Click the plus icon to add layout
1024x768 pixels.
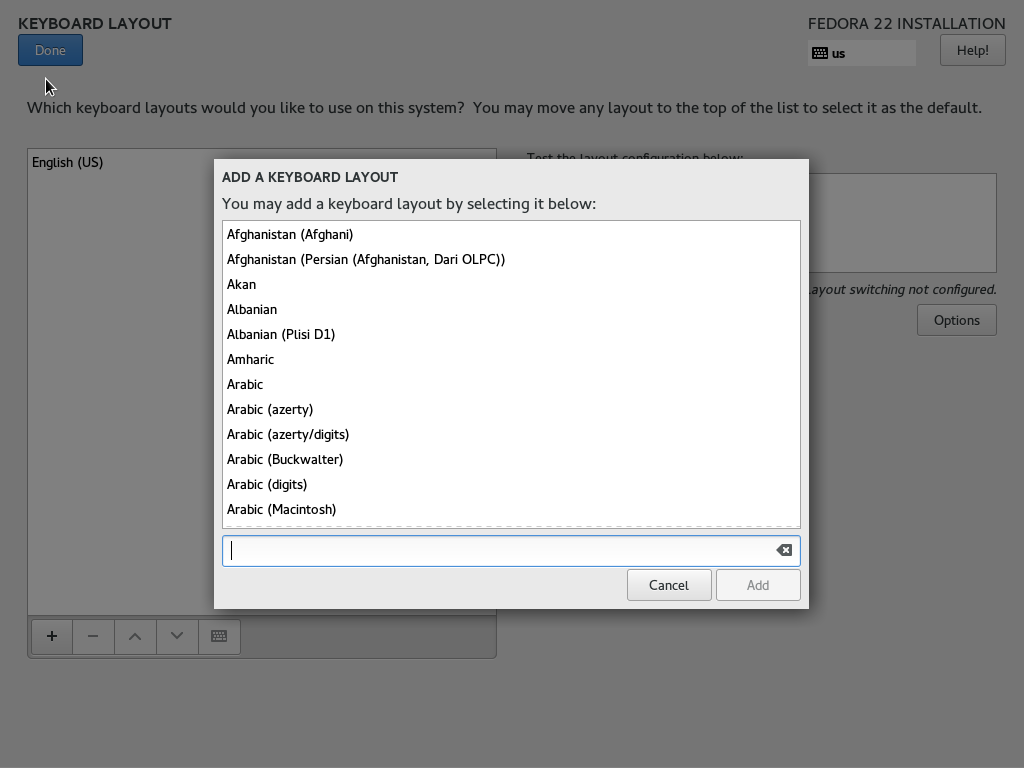pyautogui.click(x=52, y=636)
